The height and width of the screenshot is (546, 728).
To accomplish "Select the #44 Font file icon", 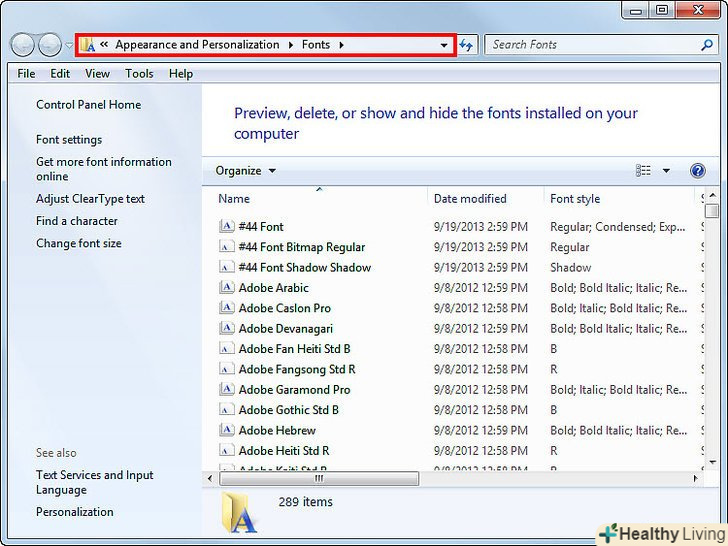I will [226, 227].
